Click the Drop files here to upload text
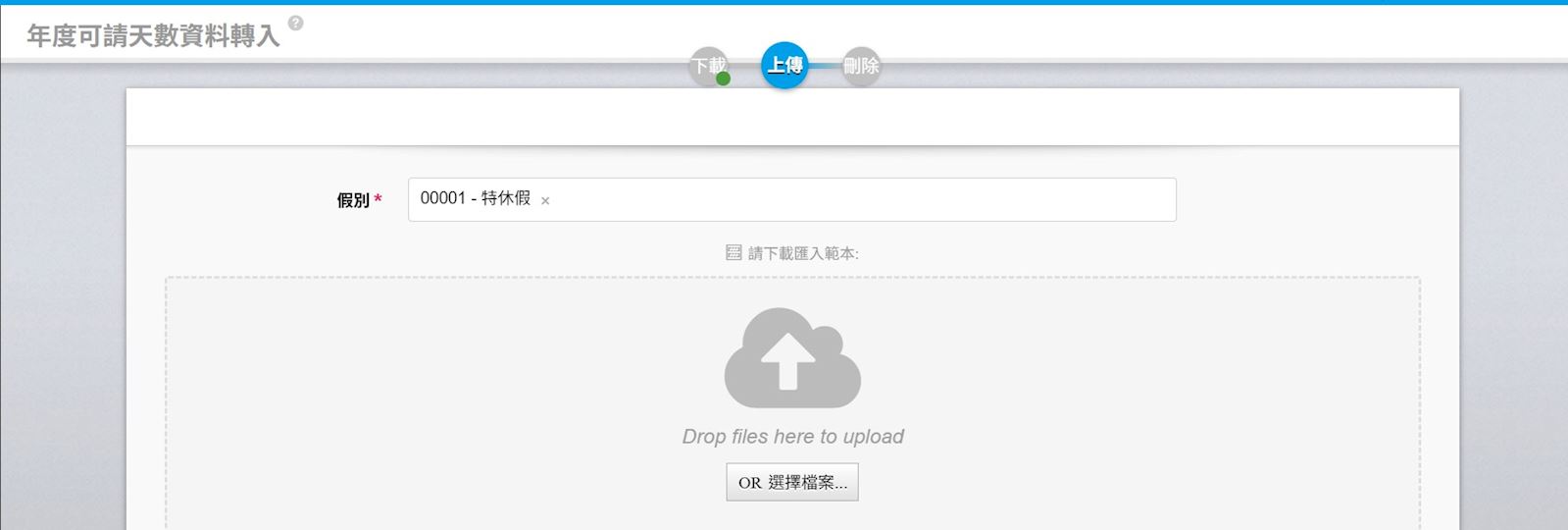The height and width of the screenshot is (530, 1568). 792,437
